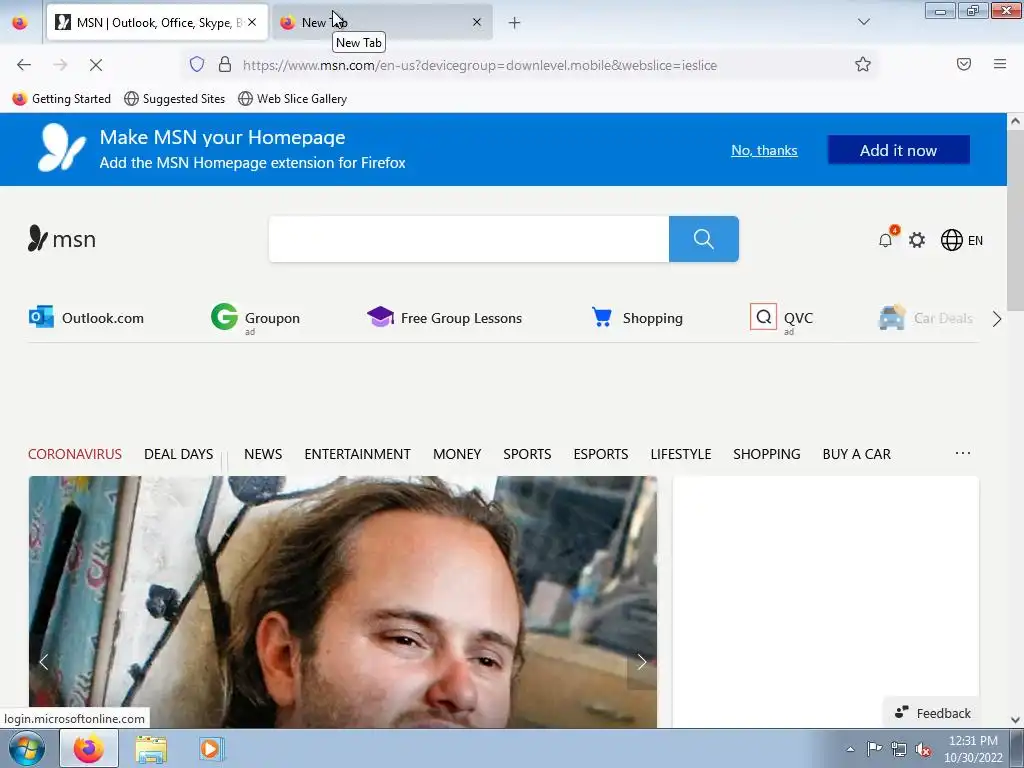Switch to the New Tab browser tab
The image size is (1024, 768).
coord(382,23)
